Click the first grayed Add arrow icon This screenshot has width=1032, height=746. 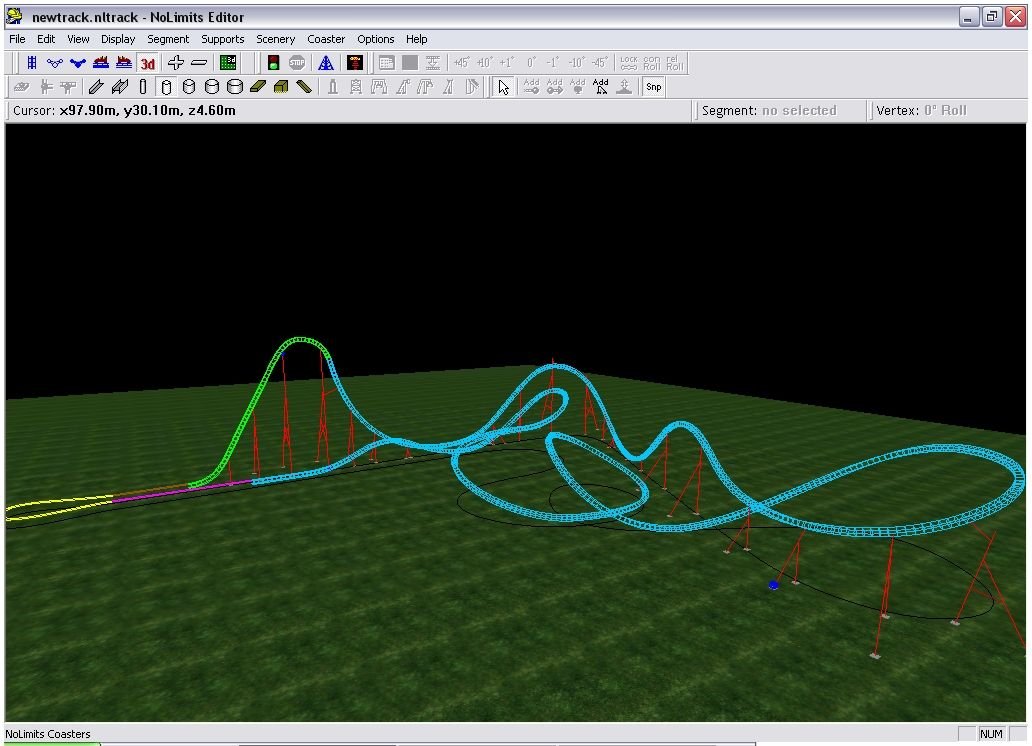[x=531, y=87]
